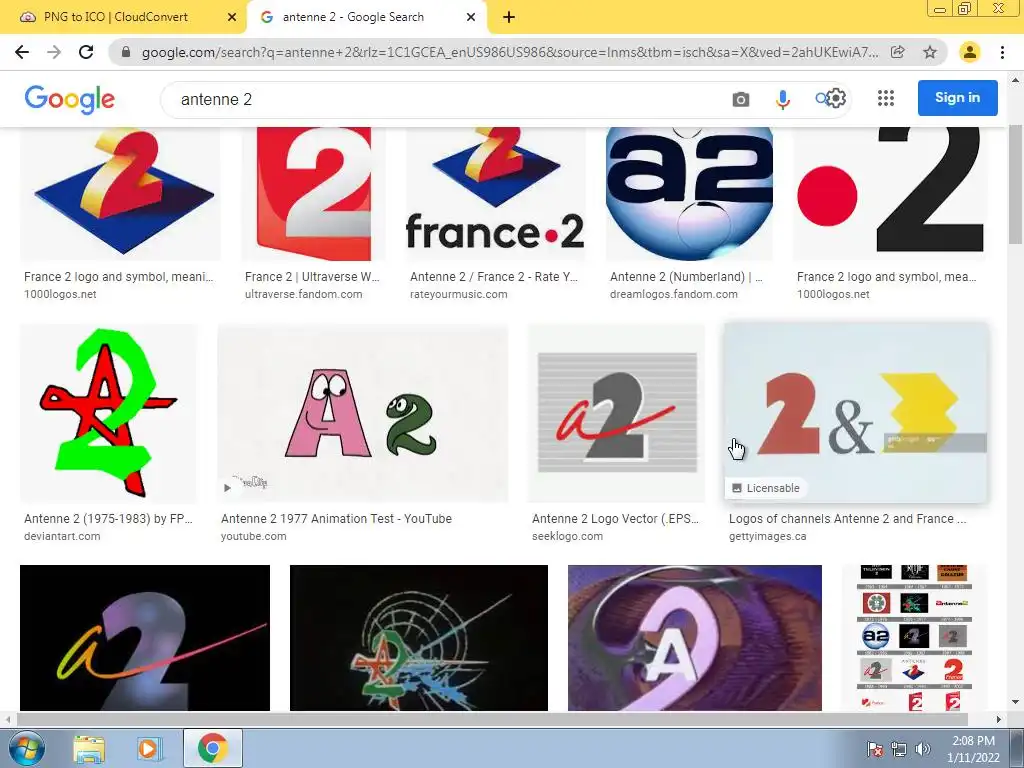Click dreamlogos.fandom.com source text
This screenshot has height=768, width=1024.
[674, 294]
